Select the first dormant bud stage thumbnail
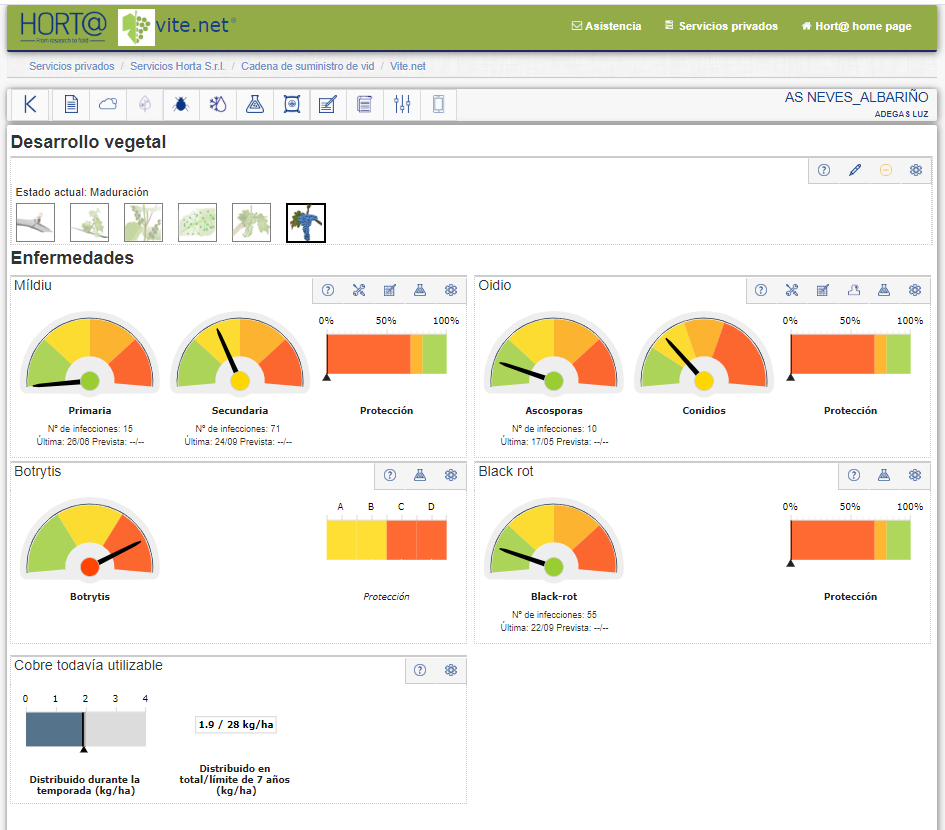945x830 pixels. coord(36,223)
